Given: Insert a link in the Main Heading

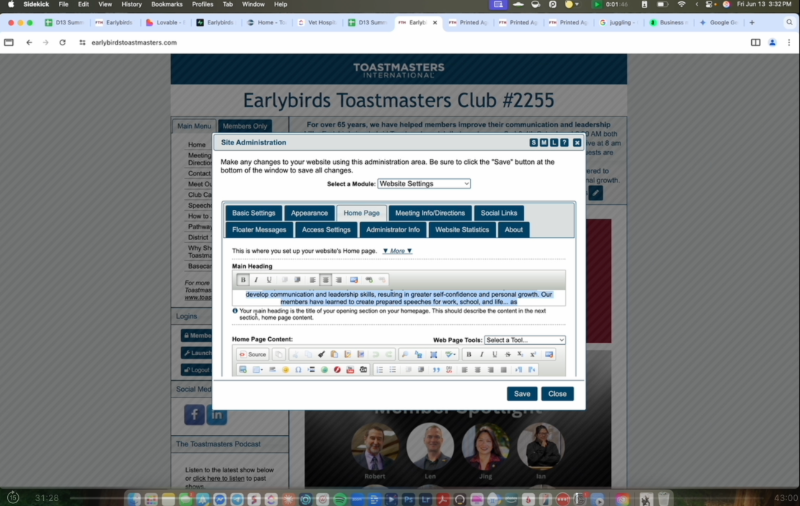Looking at the screenshot, I should click(369, 280).
